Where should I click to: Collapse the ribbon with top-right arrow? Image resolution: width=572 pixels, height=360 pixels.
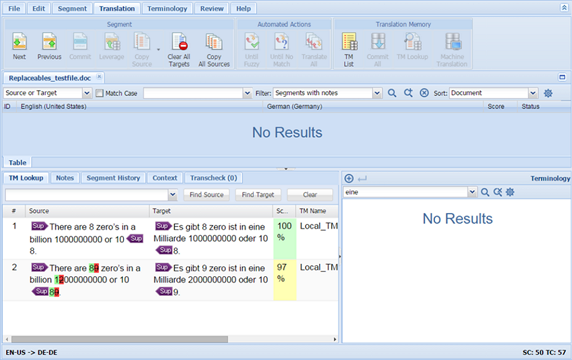pyautogui.click(x=564, y=8)
